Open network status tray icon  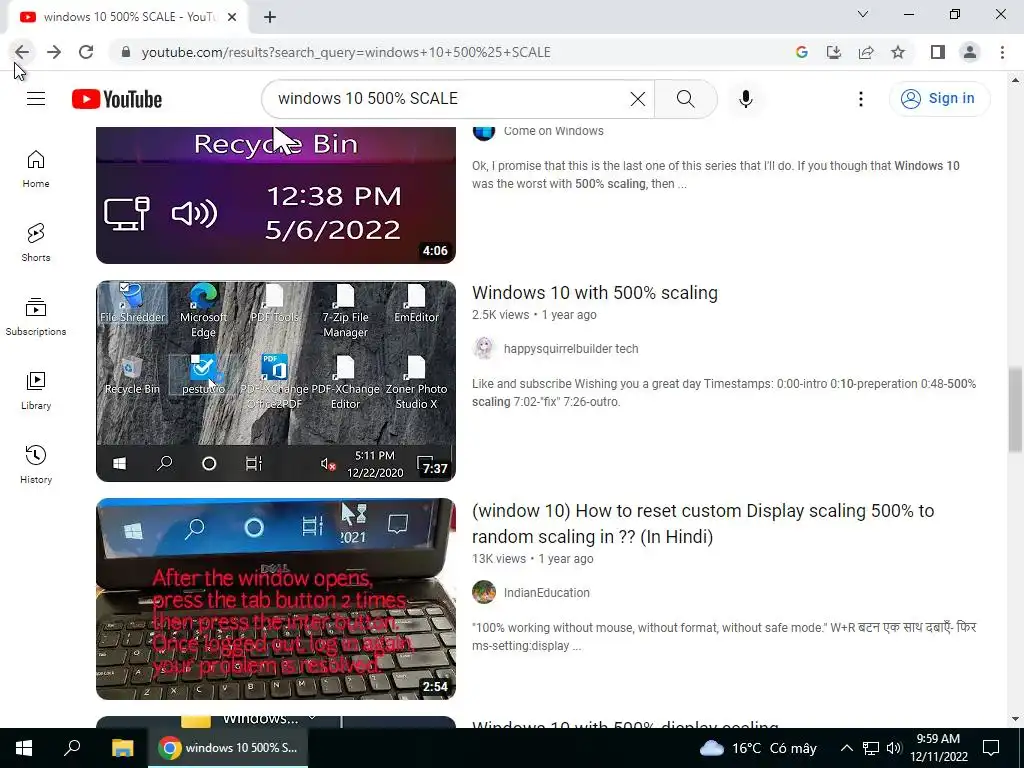click(x=871, y=748)
